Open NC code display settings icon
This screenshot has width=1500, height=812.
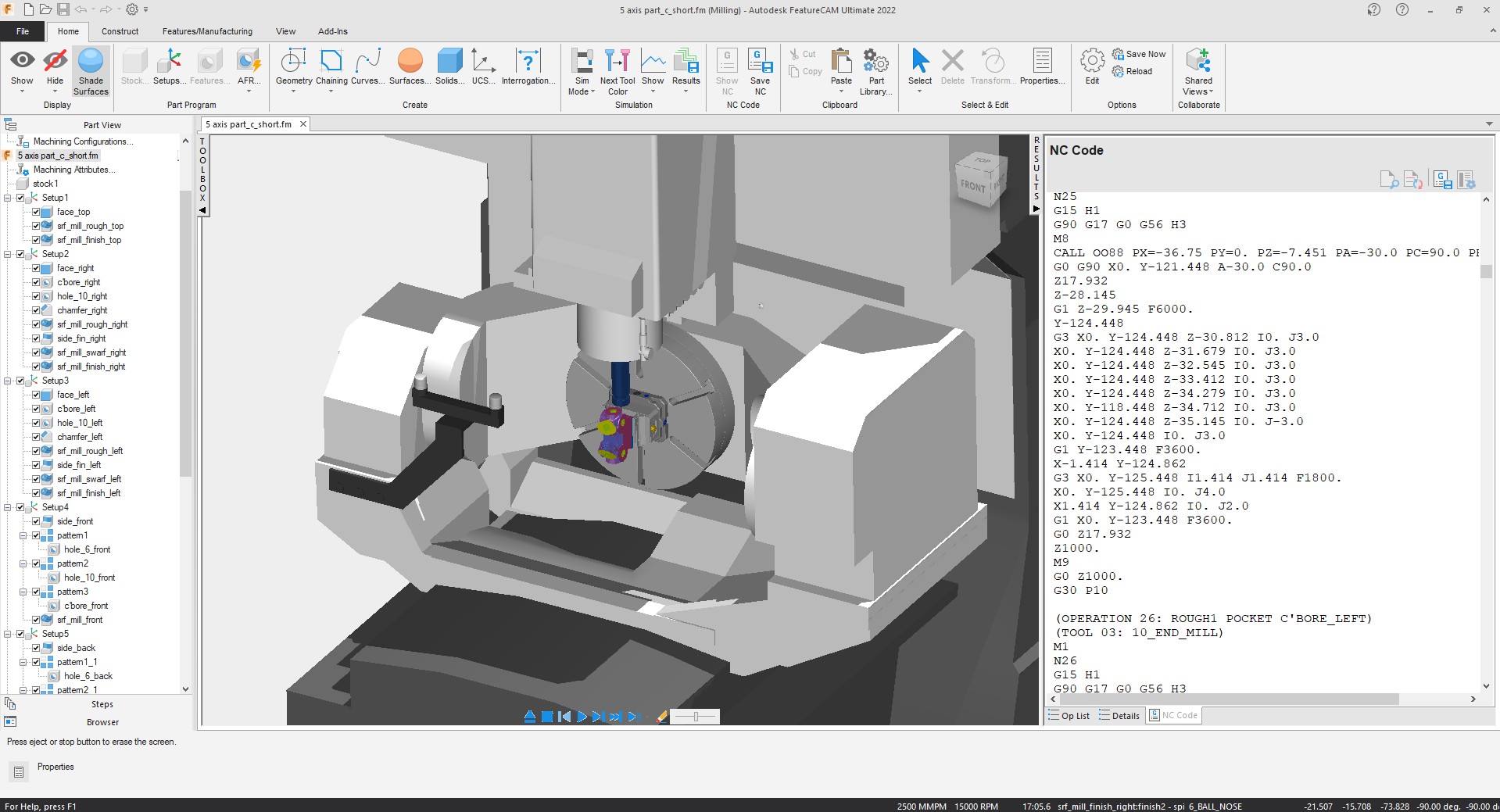coord(1466,181)
